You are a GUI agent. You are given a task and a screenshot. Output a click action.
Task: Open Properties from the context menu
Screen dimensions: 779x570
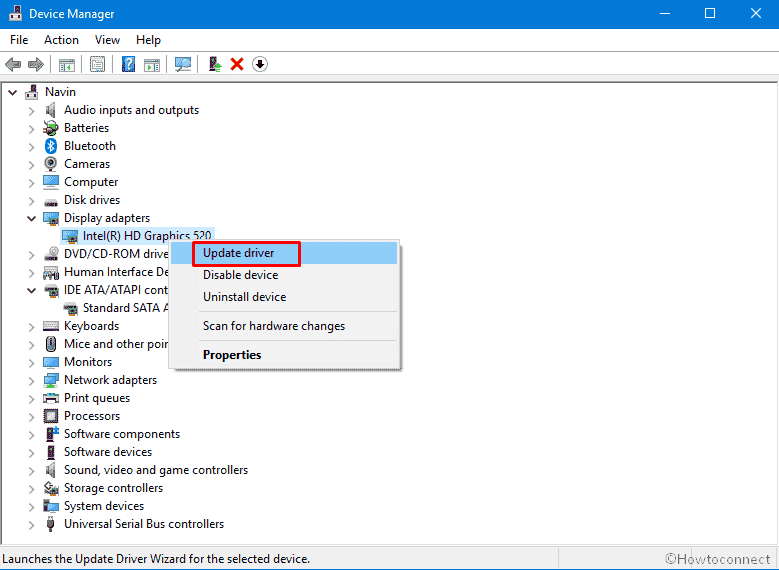point(232,355)
